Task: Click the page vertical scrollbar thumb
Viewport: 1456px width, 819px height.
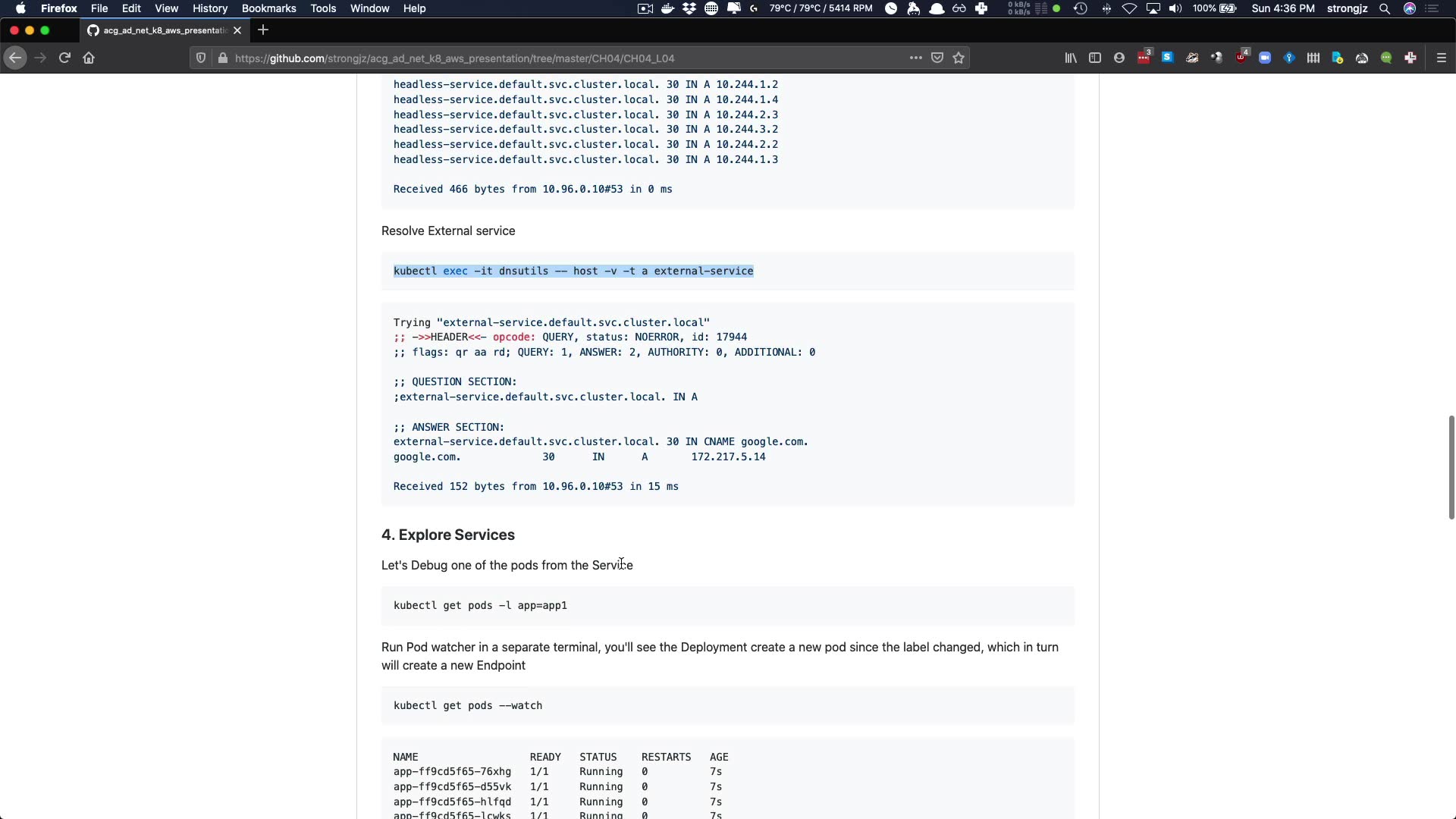Action: [x=1451, y=467]
